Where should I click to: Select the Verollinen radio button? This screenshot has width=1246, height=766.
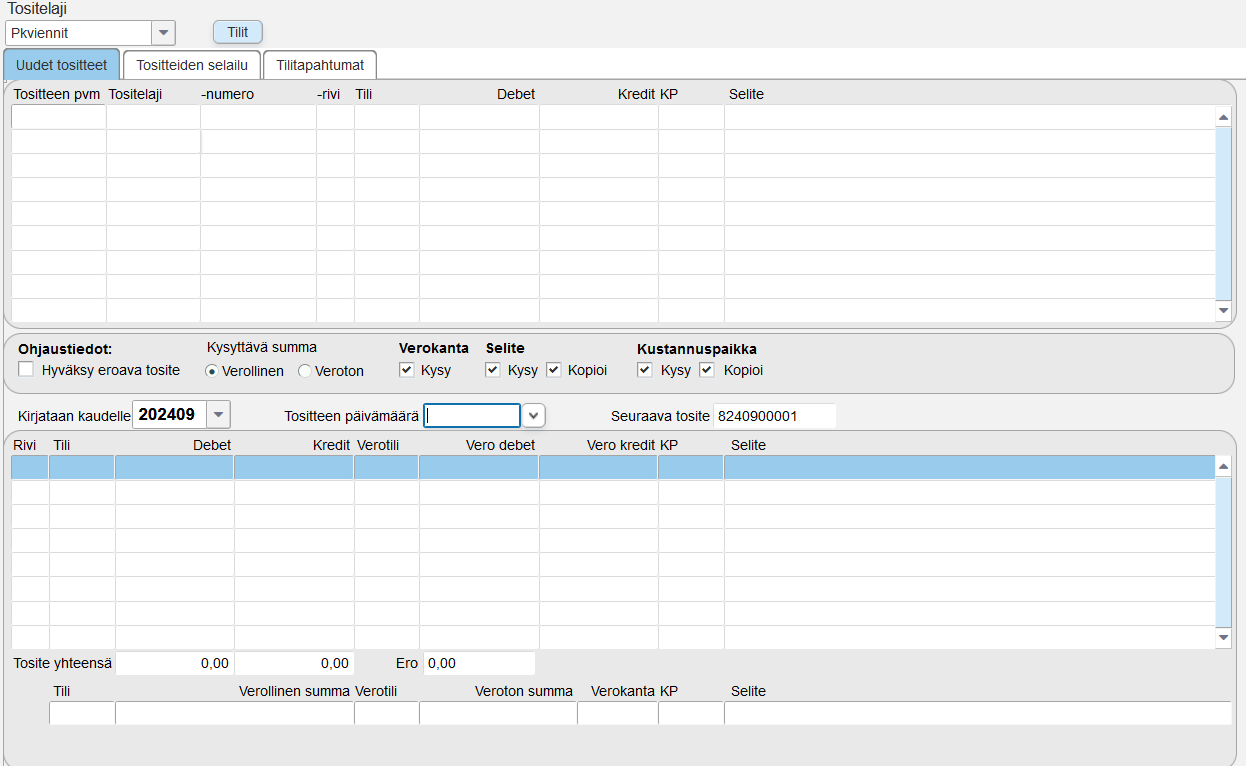click(212, 371)
